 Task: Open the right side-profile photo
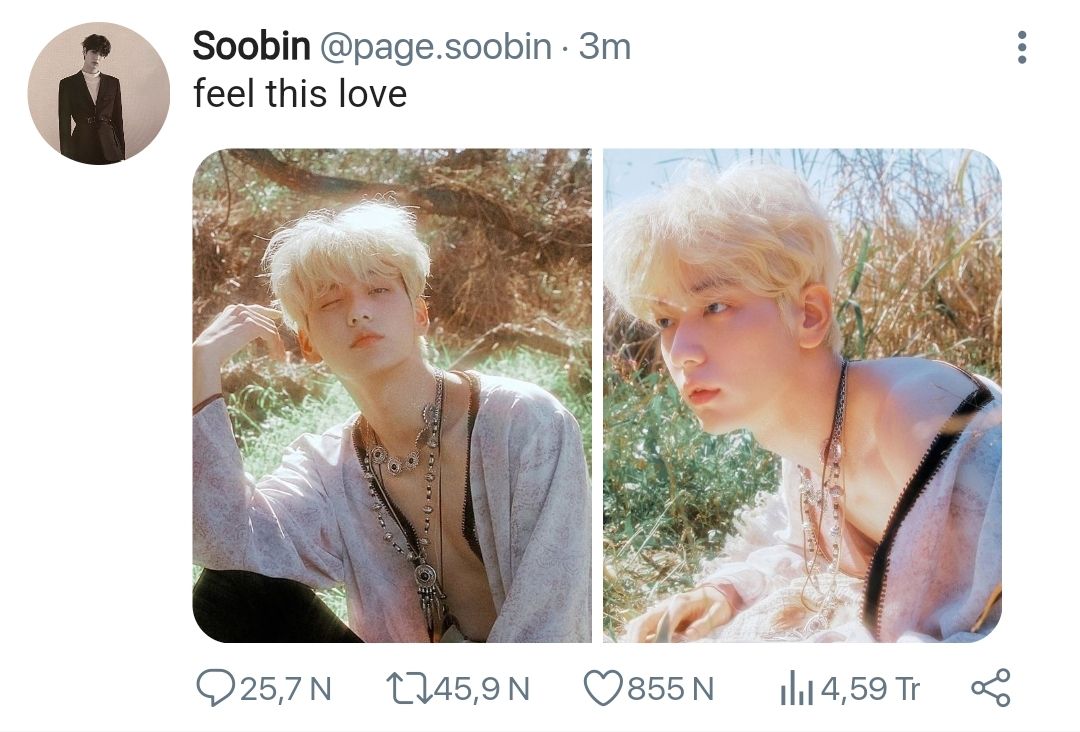point(802,395)
